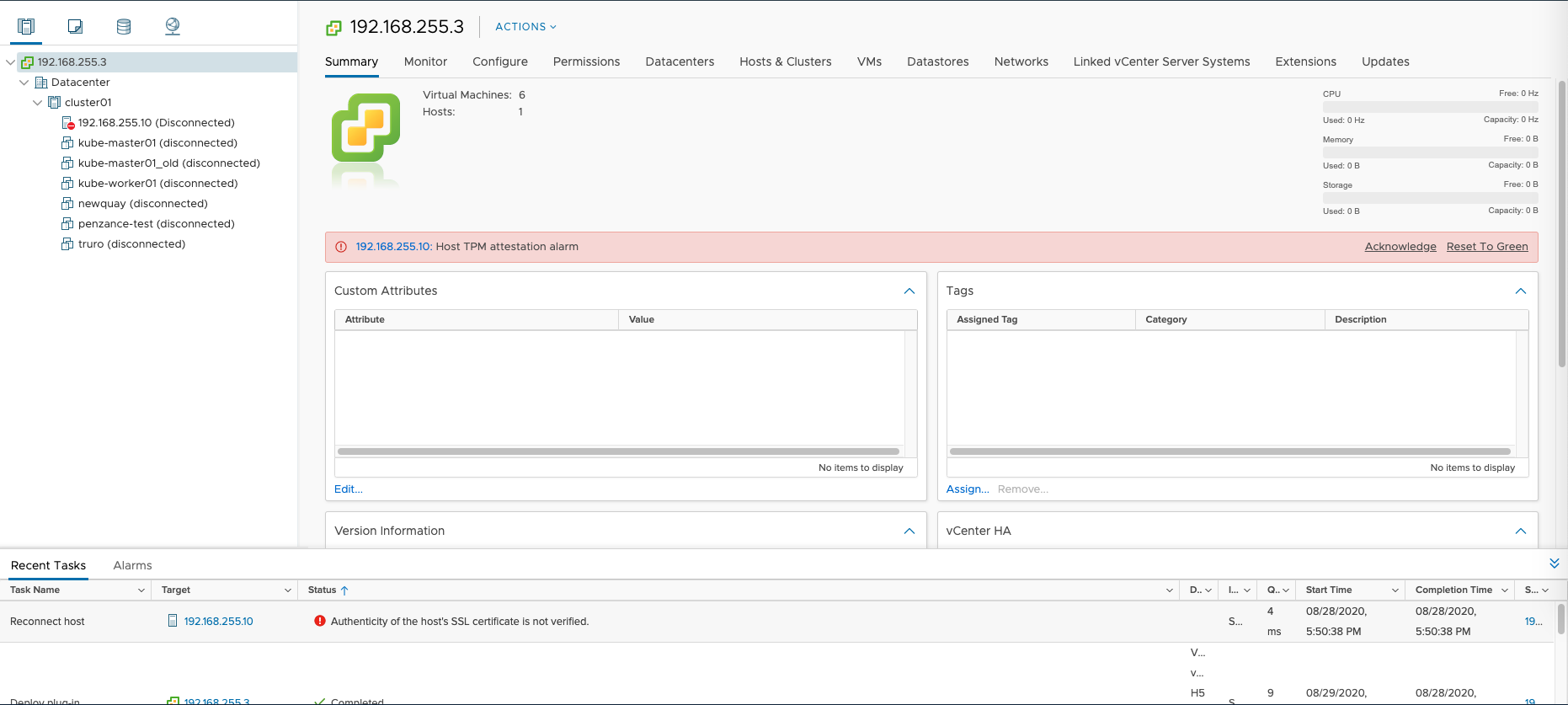The height and width of the screenshot is (705, 1568).
Task: Collapse the 192.168.255.3 tree node
Action: [10, 62]
